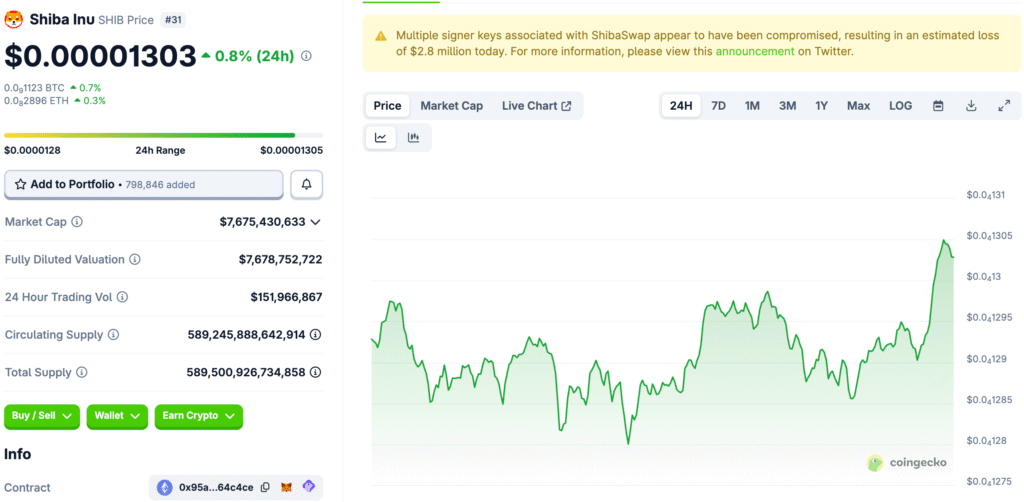Click the Market Cap info icon
This screenshot has height=502, width=1024.
pyautogui.click(x=77, y=222)
